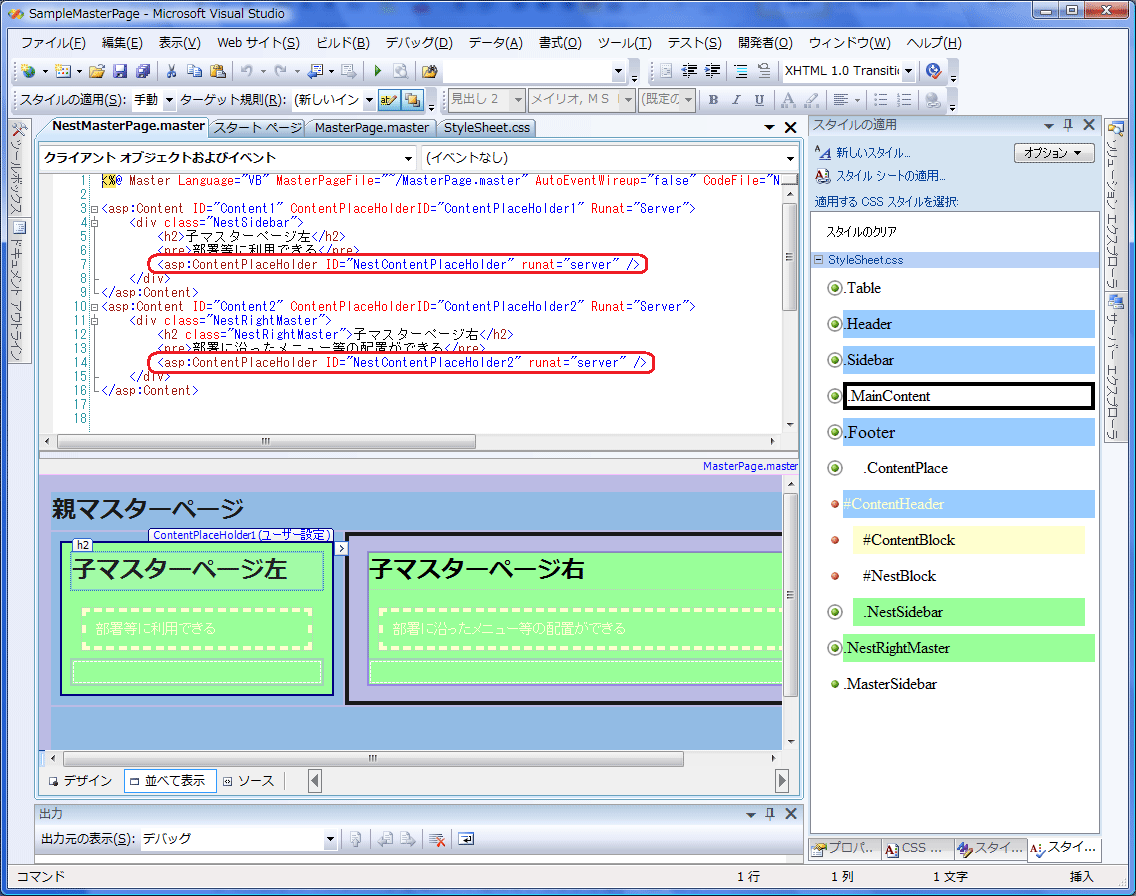1136x896 pixels.
Task: Click the Paste clipboard icon
Action: [217, 71]
